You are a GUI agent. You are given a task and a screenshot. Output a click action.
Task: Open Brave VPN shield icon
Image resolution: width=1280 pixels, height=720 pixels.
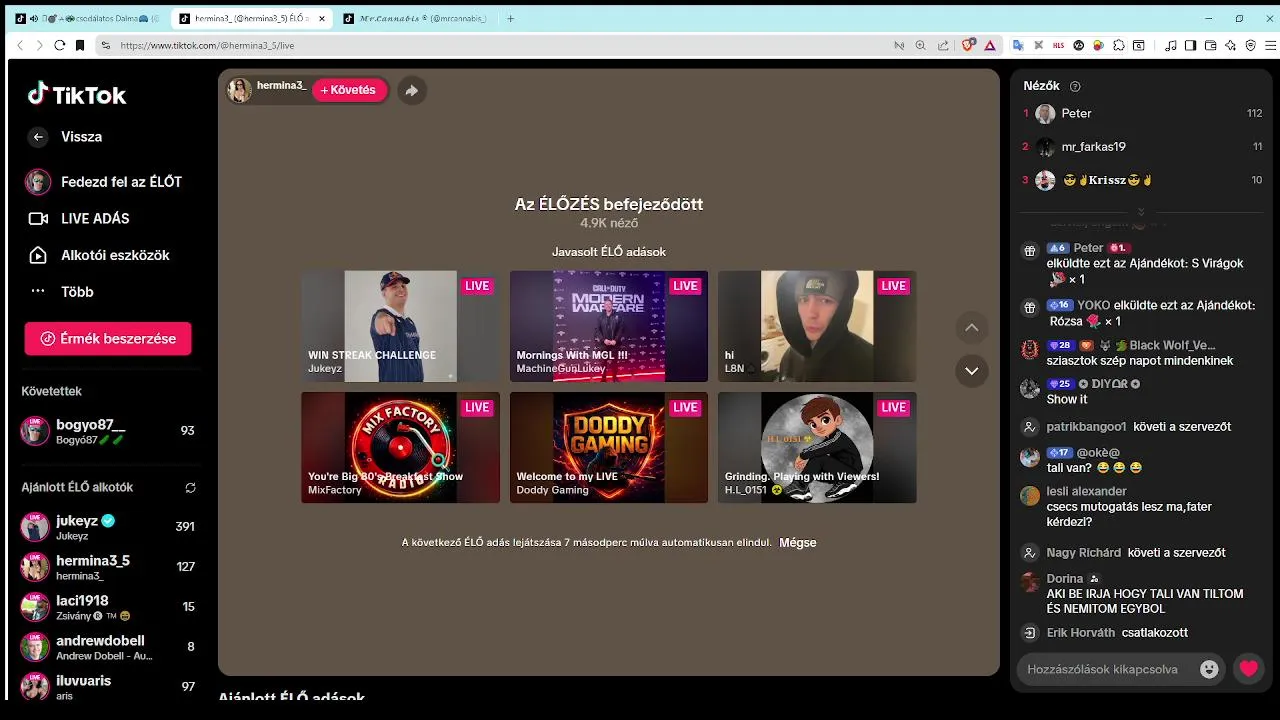1250,45
